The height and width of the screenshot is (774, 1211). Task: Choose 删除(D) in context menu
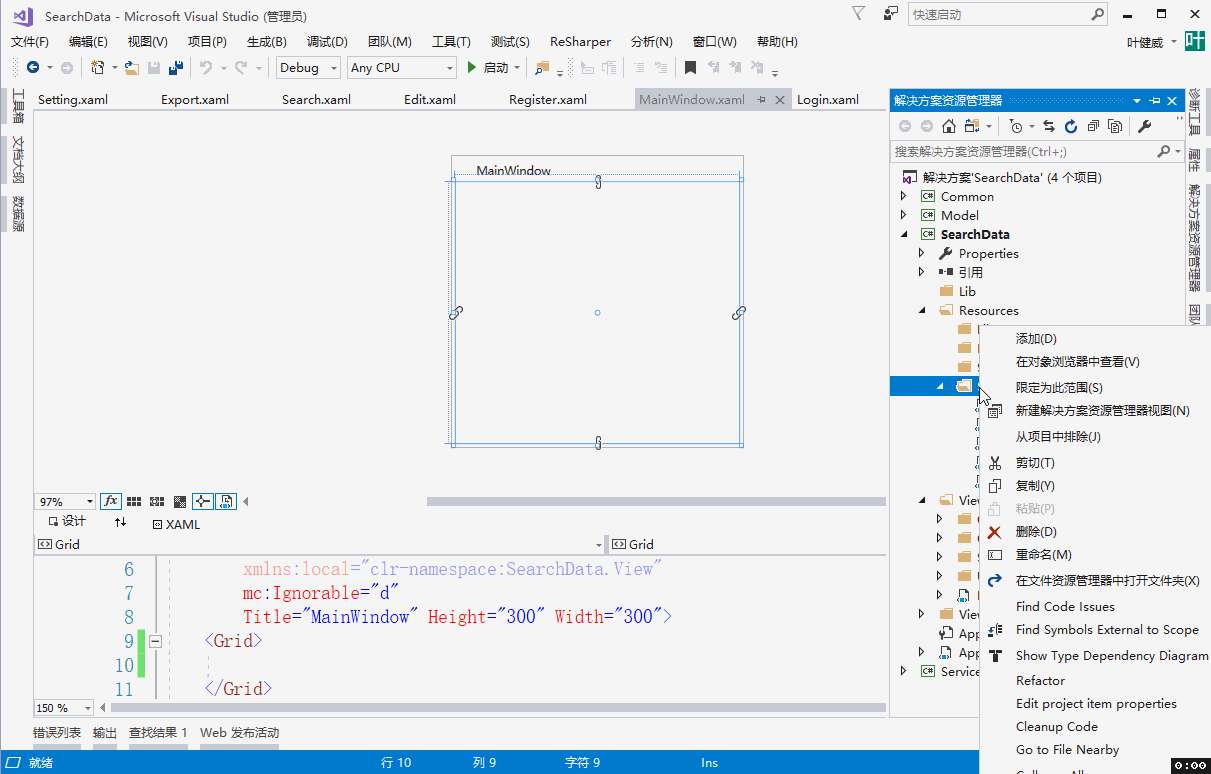click(x=1036, y=532)
